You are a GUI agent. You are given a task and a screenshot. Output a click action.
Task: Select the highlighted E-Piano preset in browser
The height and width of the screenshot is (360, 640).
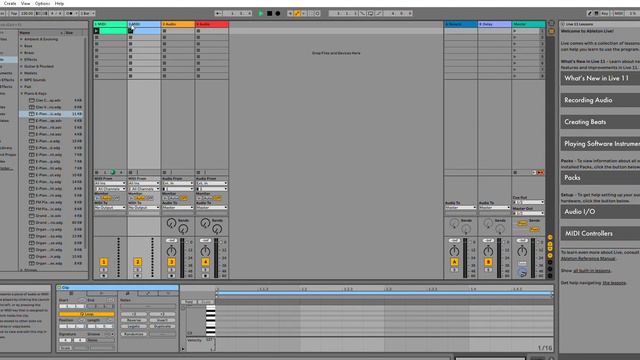tap(51, 114)
